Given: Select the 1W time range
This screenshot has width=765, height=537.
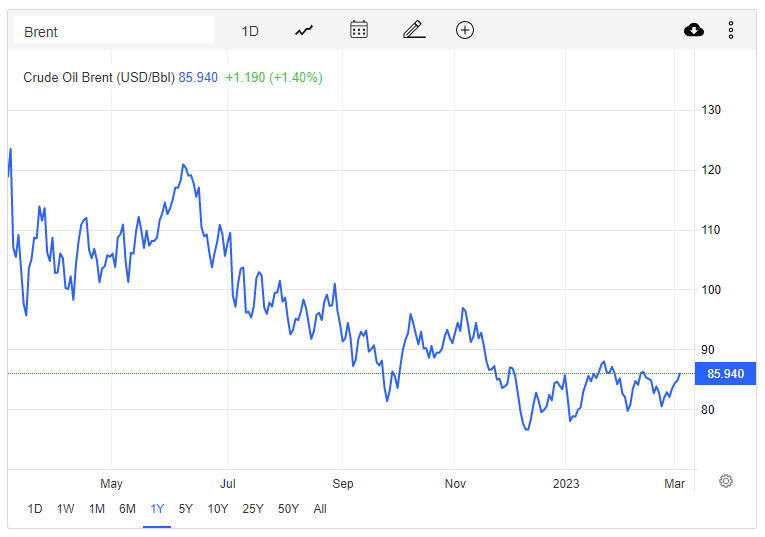Looking at the screenshot, I should click(x=65, y=509).
